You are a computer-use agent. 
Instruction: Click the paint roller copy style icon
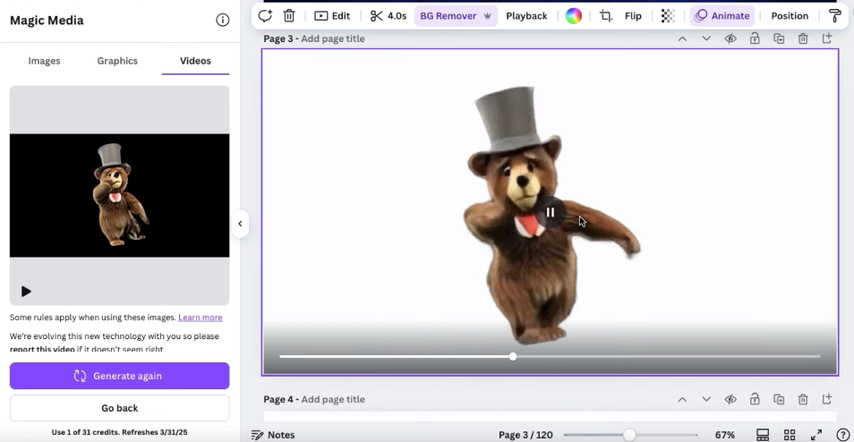click(834, 16)
